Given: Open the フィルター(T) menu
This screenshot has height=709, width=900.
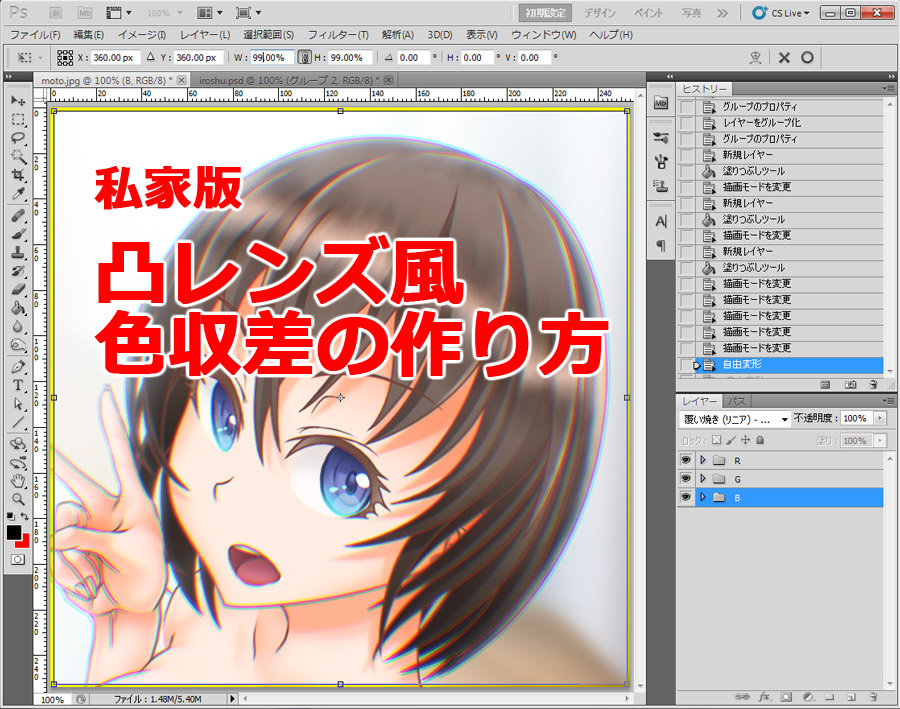Looking at the screenshot, I should tap(338, 35).
